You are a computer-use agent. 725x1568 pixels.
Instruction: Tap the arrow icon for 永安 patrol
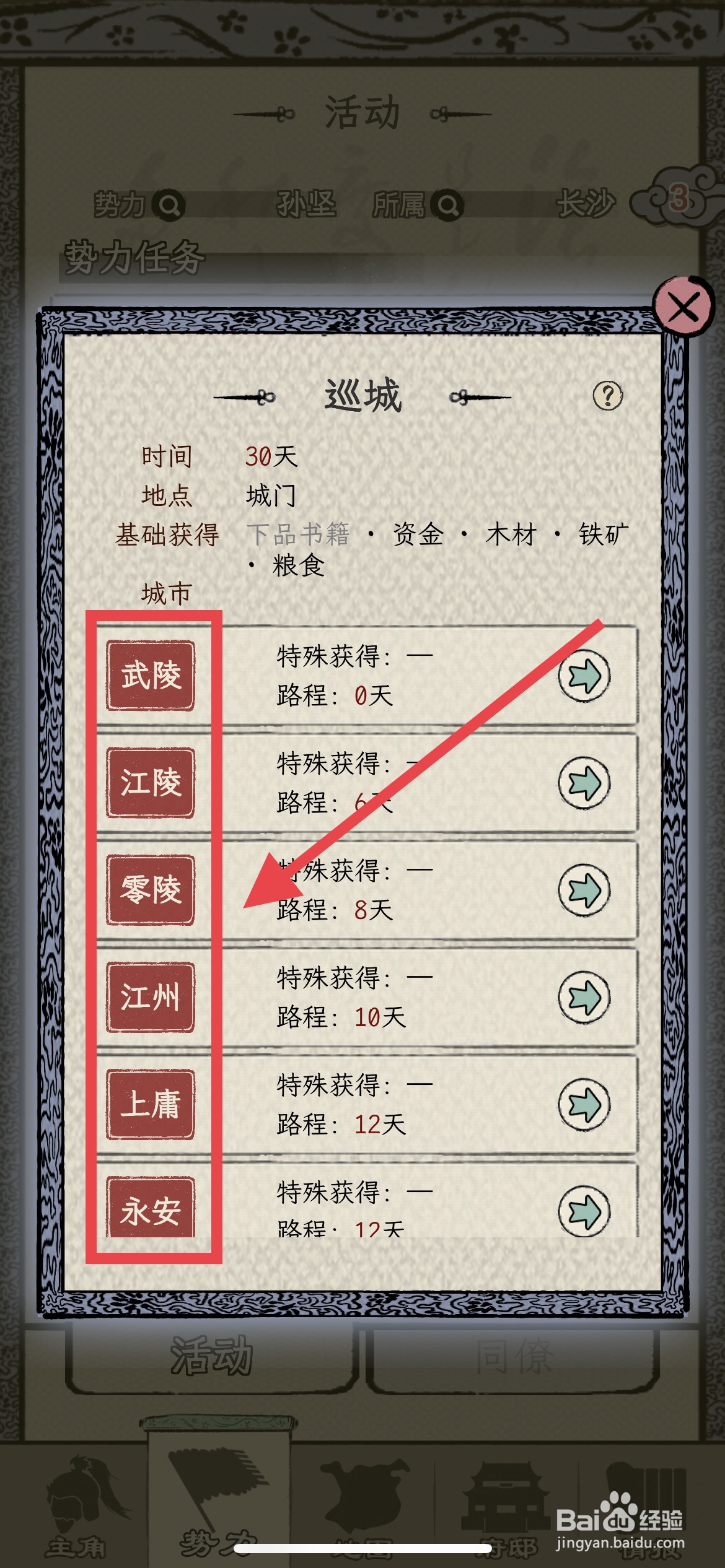pyautogui.click(x=584, y=1211)
